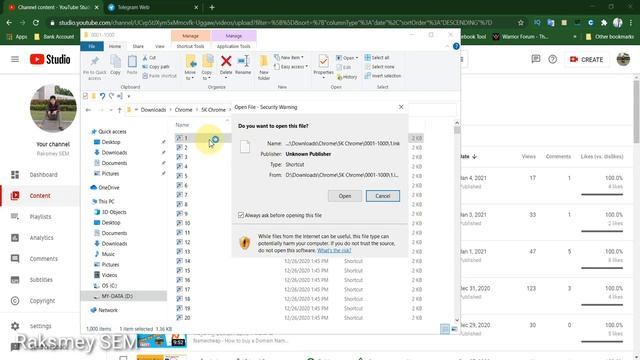Click the channel profile picture in sidebar
640x360 pixels.
(x=53, y=109)
